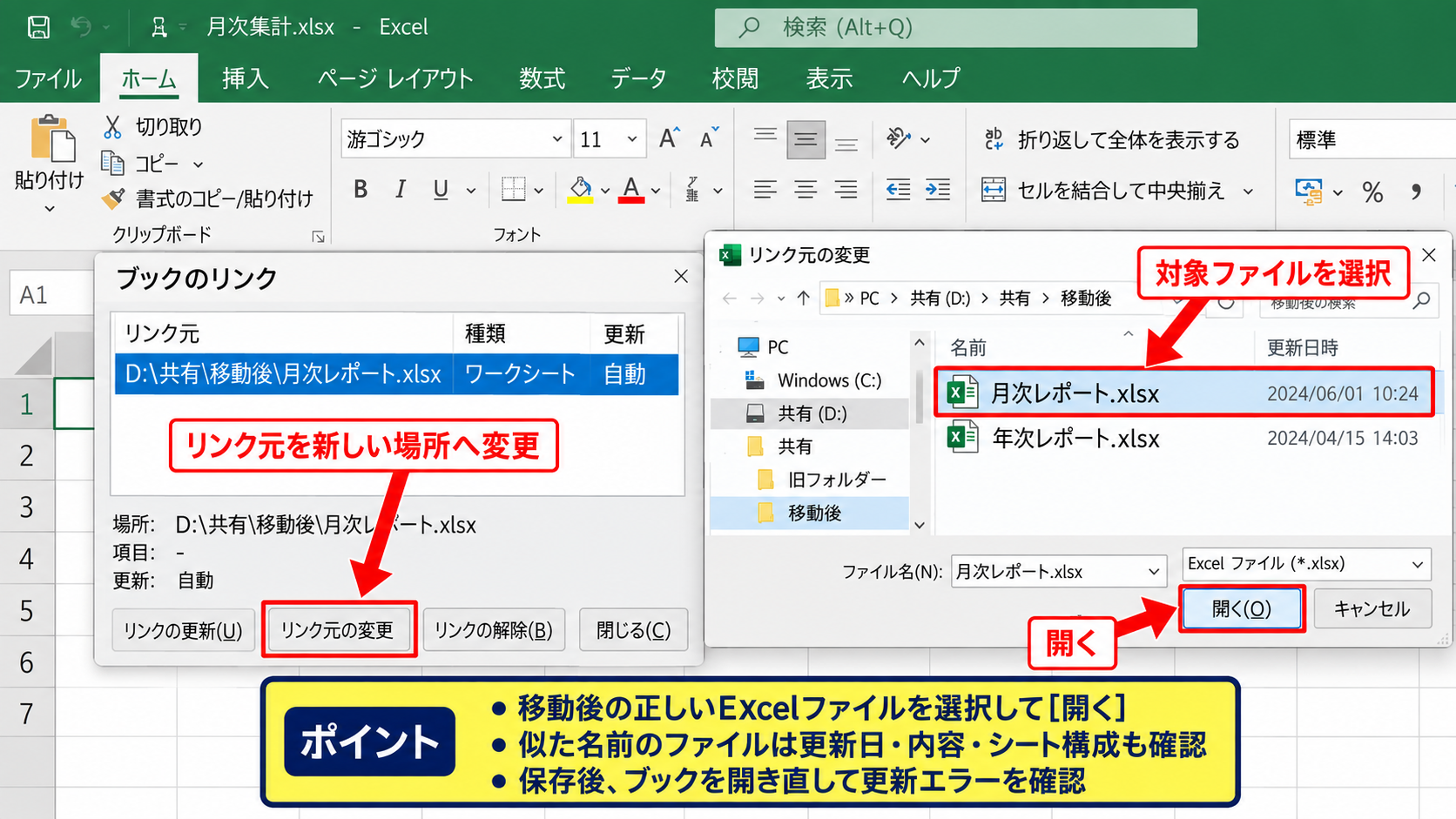This screenshot has height=819, width=1456.
Task: Align cell text to the left
Action: coord(765,189)
